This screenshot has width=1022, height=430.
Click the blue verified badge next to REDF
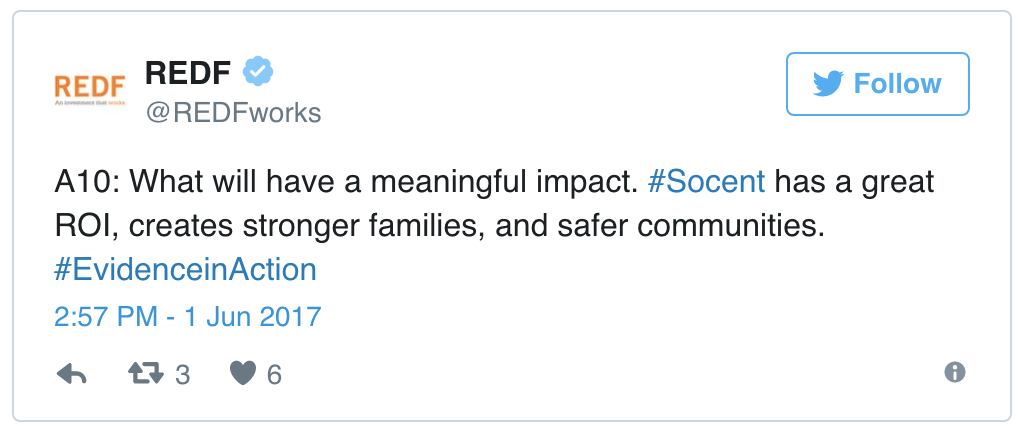tap(260, 72)
